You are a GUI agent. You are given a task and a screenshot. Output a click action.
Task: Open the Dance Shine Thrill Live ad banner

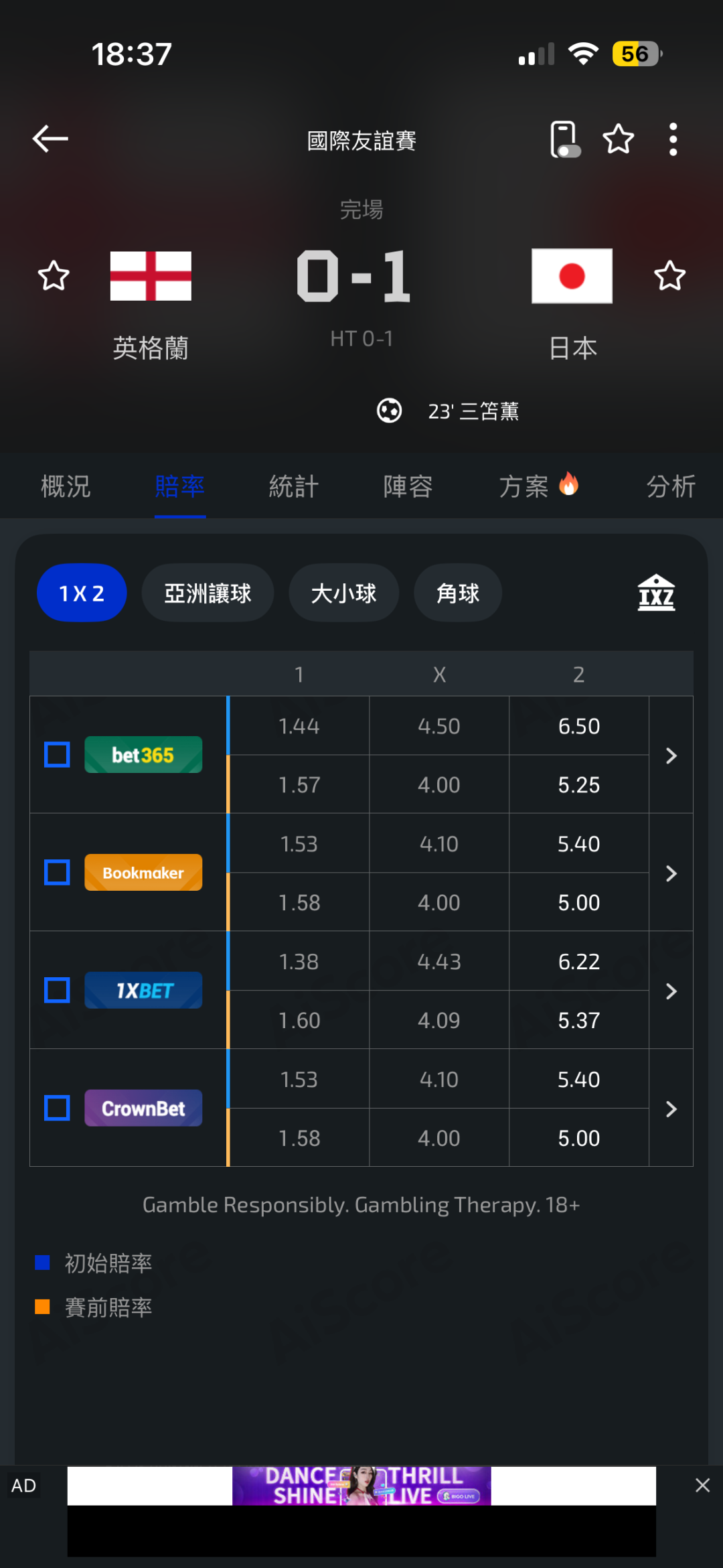(361, 1486)
